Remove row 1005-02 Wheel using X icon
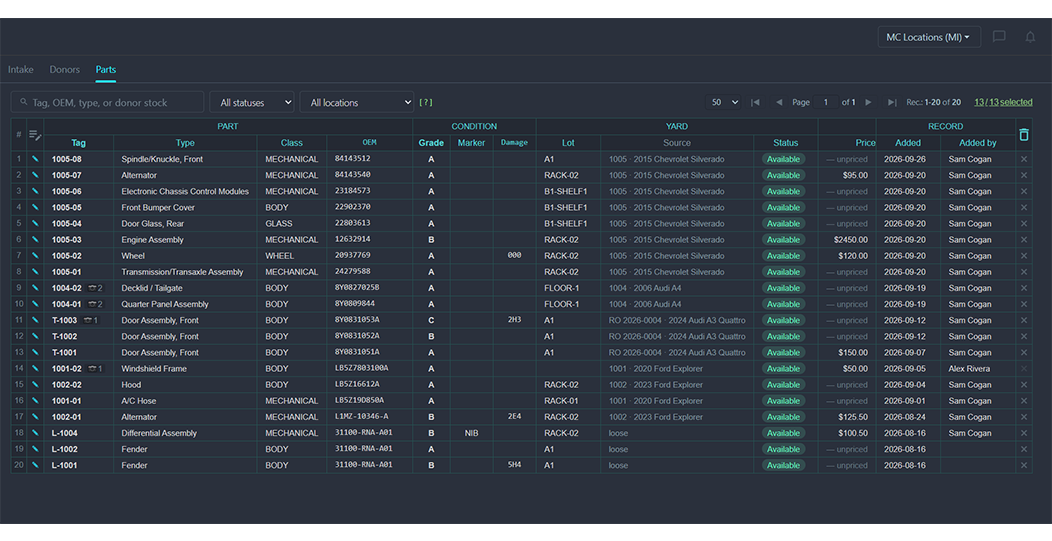Screen dimensions: 1052x541 1024,256
